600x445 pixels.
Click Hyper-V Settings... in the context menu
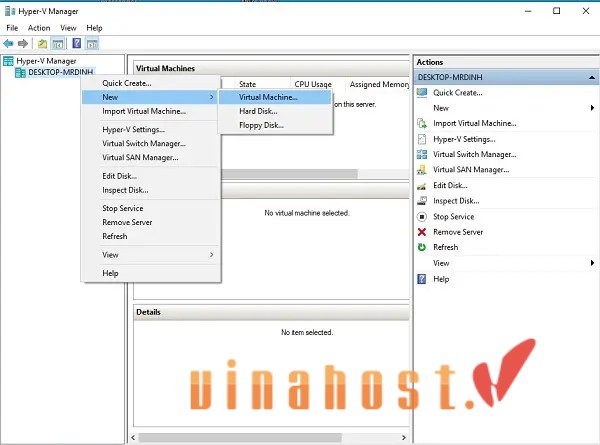point(133,129)
